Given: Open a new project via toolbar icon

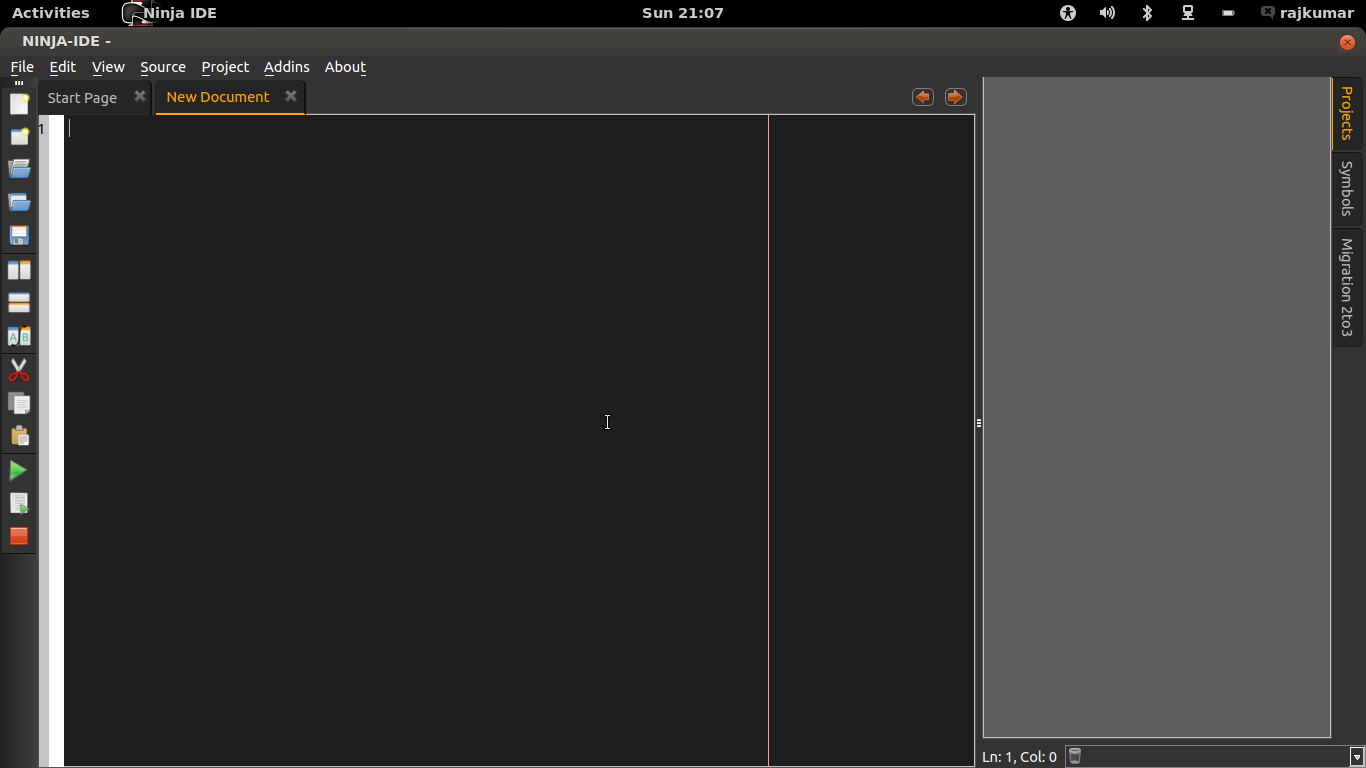Looking at the screenshot, I should (x=18, y=135).
